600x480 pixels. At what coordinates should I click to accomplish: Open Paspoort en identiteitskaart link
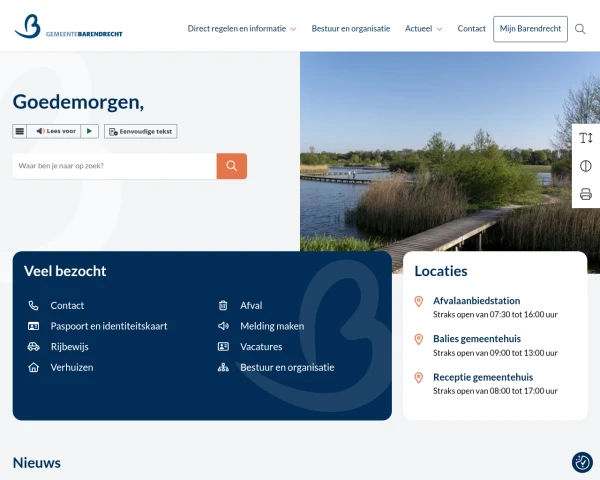click(x=109, y=326)
